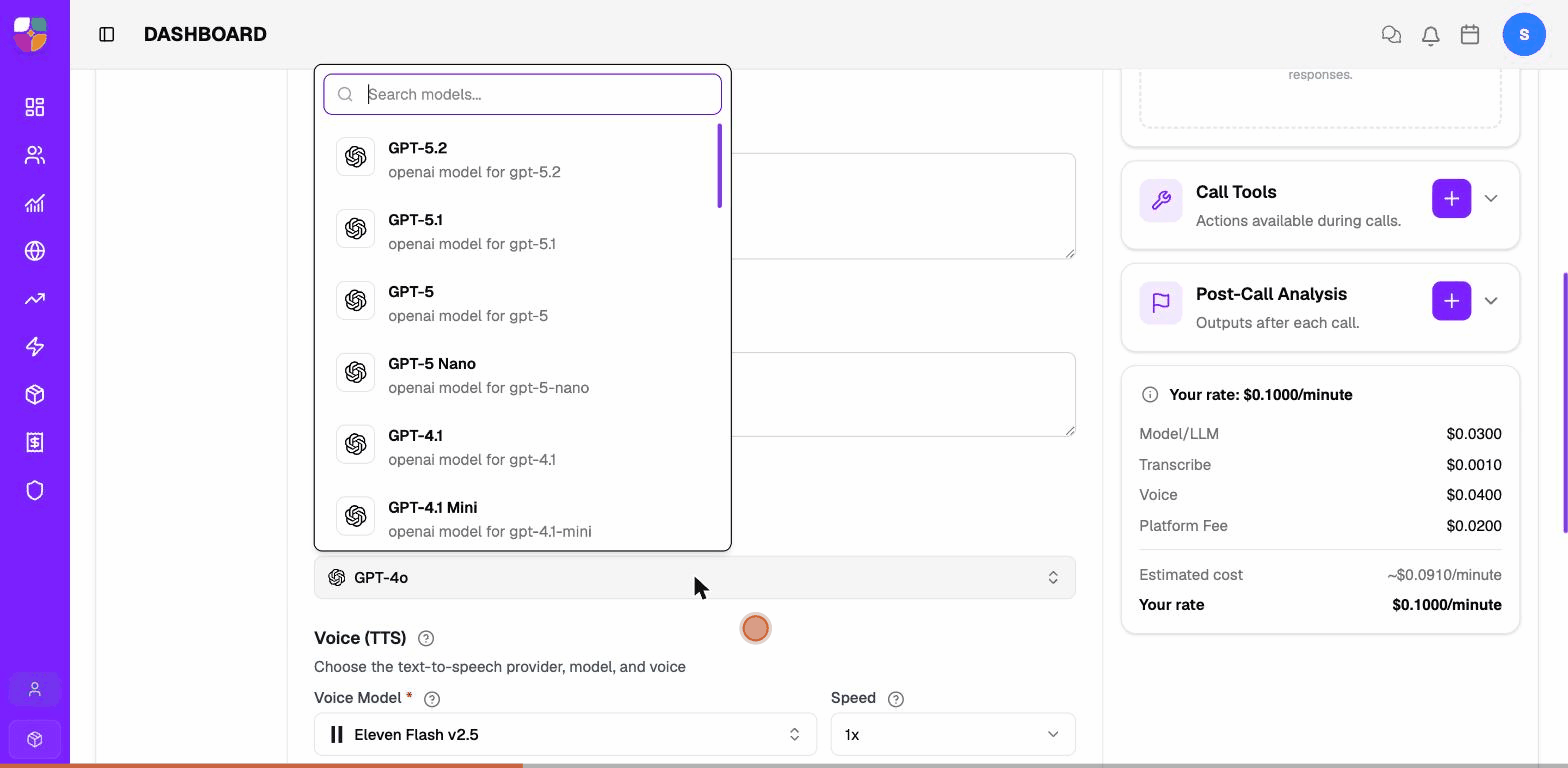The width and height of the screenshot is (1568, 768).
Task: Click the Call Tools title
Action: click(1236, 192)
